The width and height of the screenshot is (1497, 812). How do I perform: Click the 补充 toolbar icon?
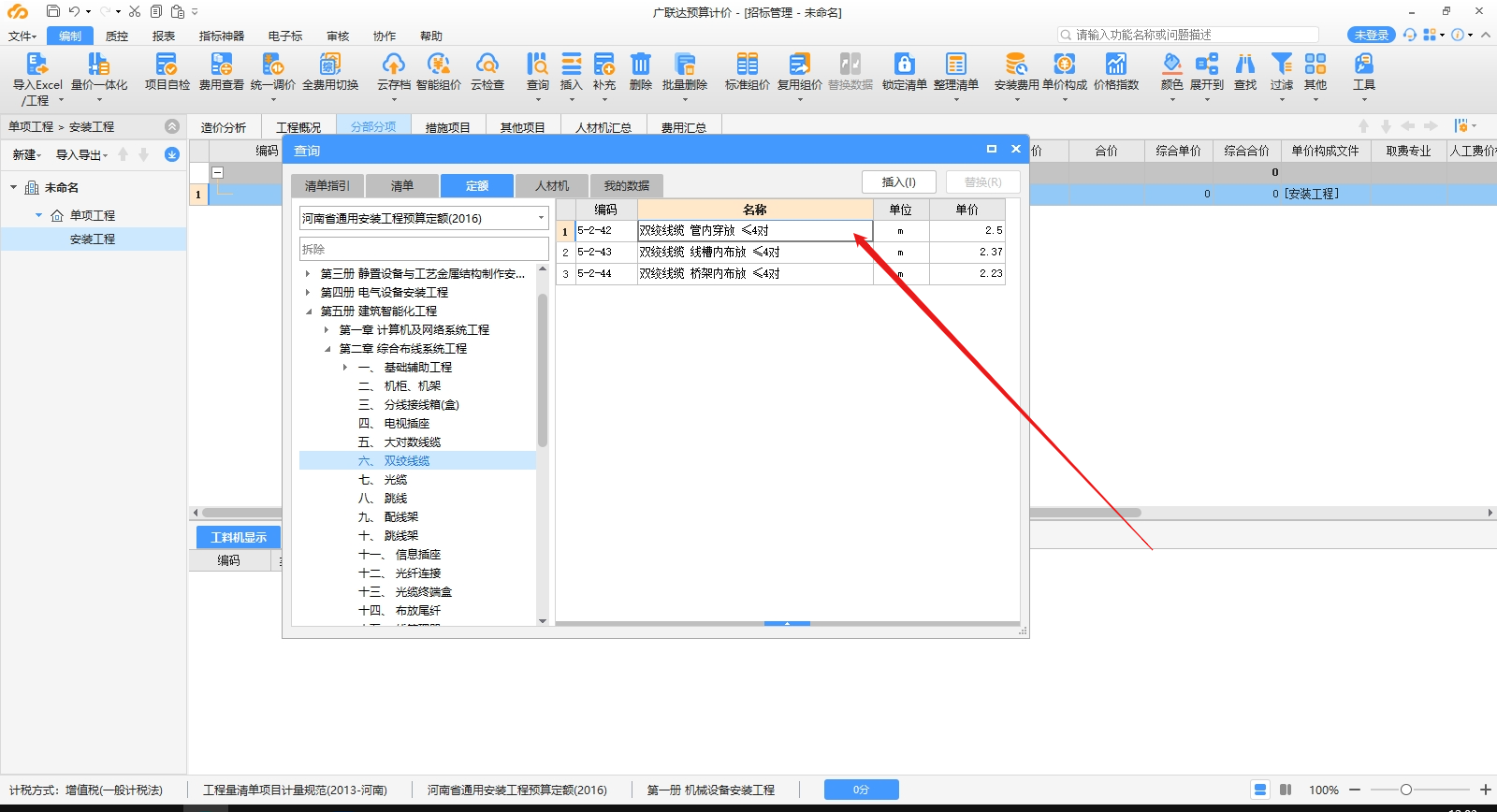[604, 64]
